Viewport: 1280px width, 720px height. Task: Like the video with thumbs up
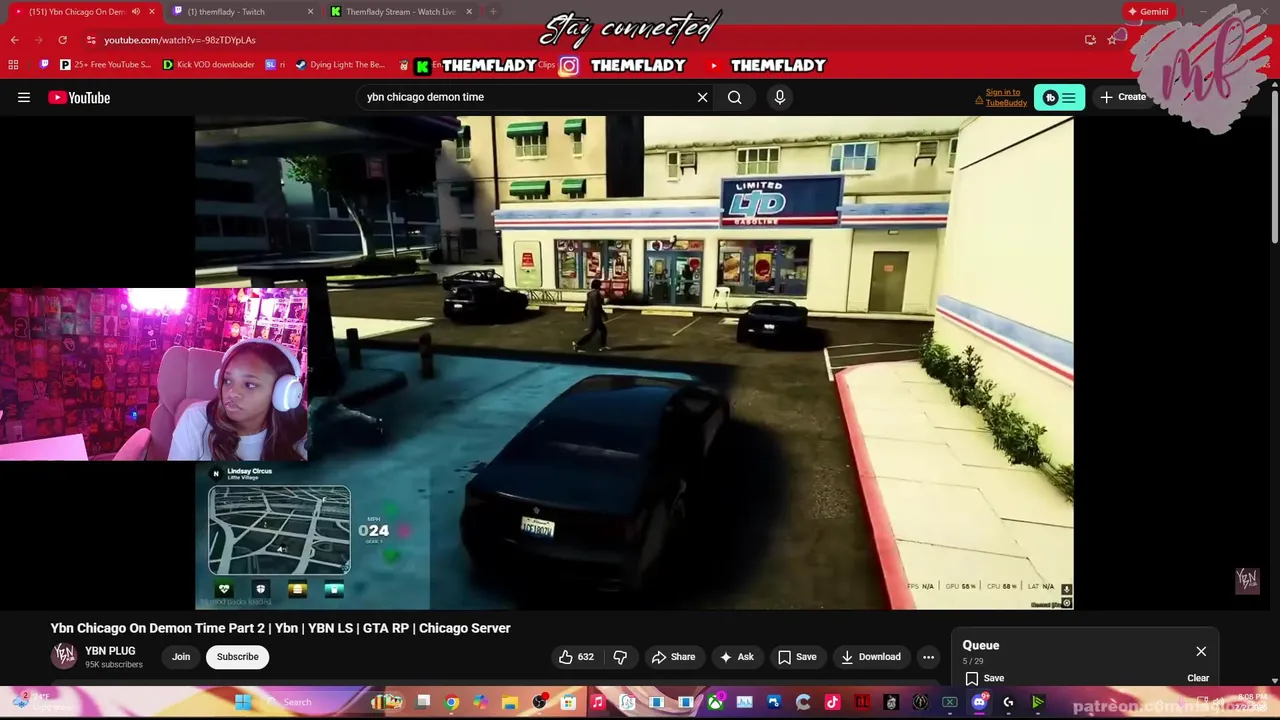(x=576, y=657)
